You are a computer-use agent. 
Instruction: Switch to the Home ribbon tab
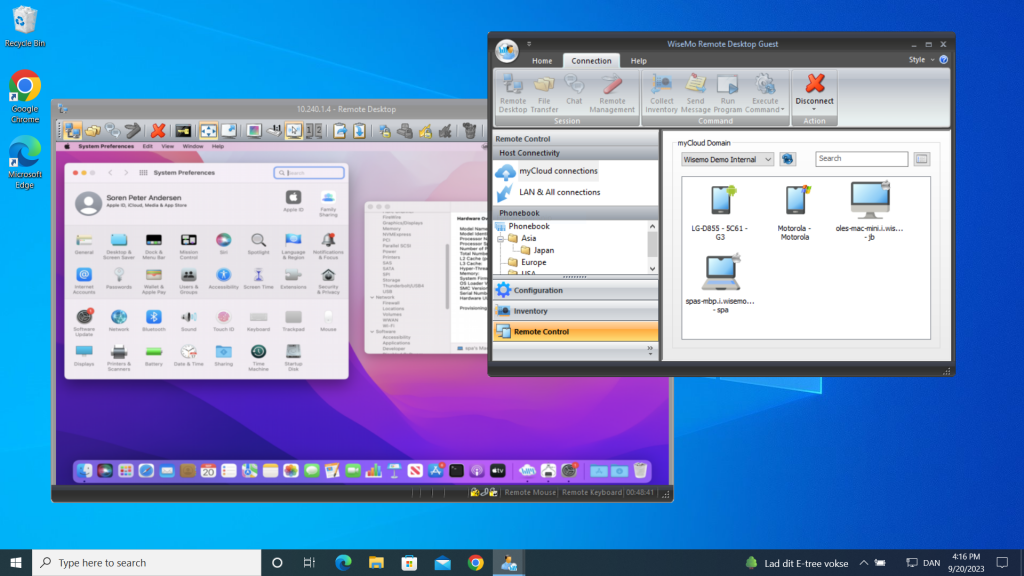coord(542,60)
